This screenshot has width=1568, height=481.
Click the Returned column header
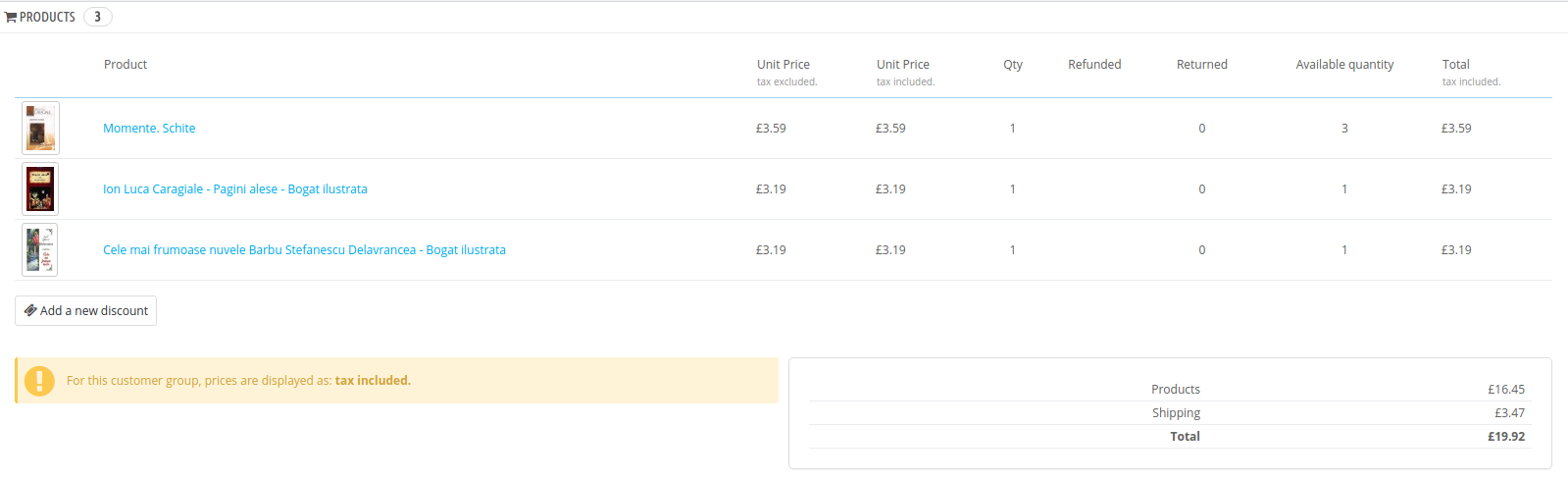click(1201, 65)
